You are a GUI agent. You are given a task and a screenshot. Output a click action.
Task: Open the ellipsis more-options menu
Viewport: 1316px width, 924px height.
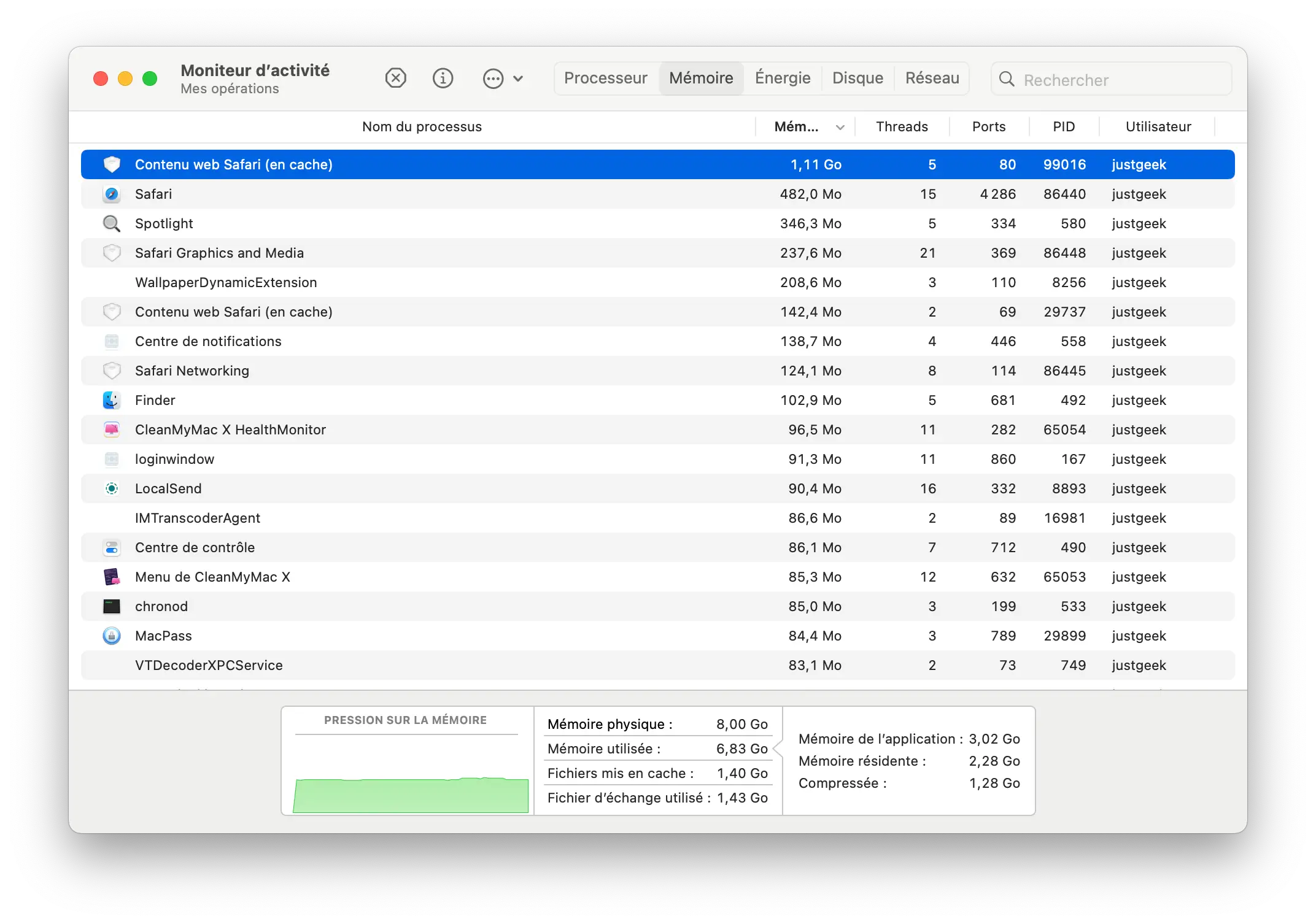point(503,79)
